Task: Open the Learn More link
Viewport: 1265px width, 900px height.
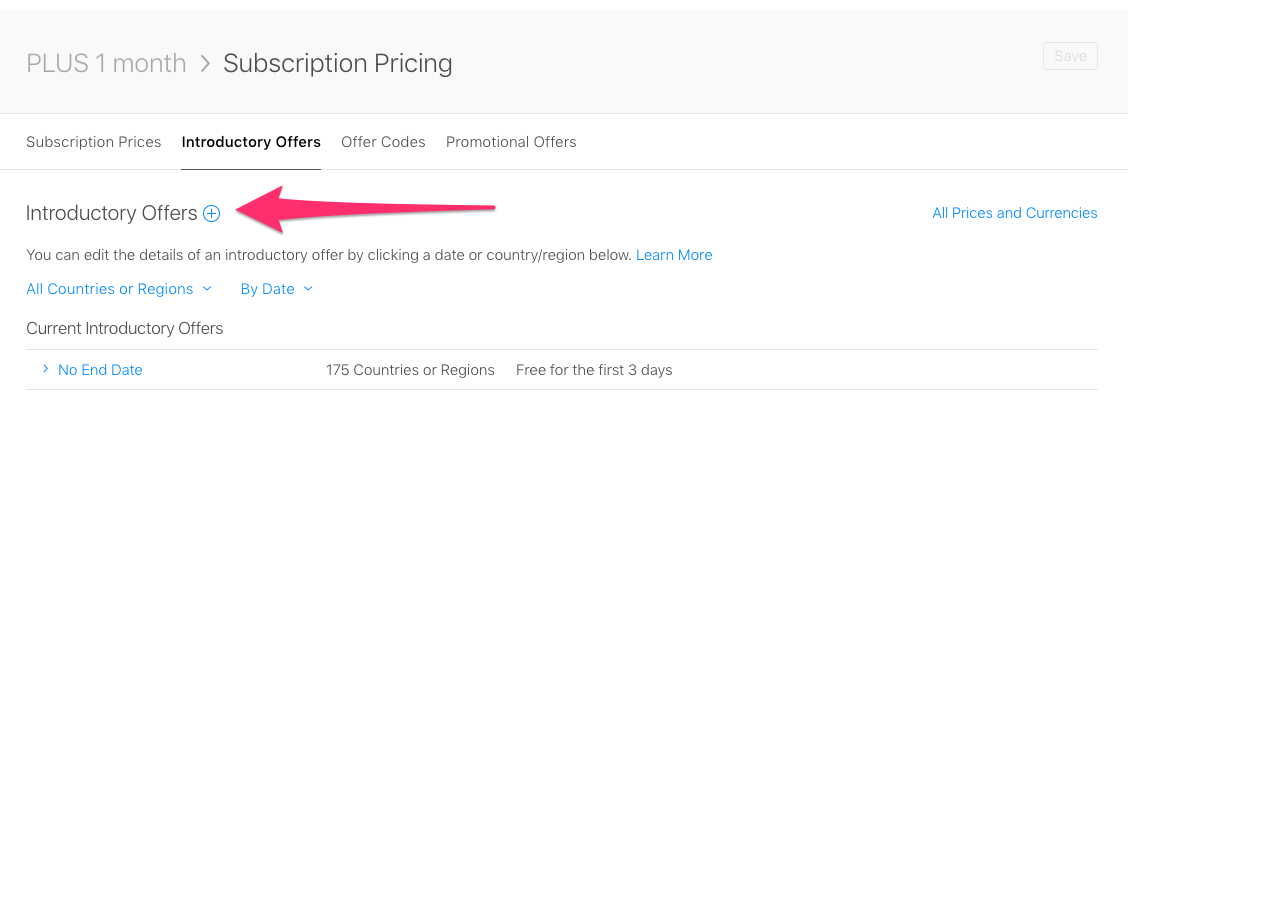Action: (674, 254)
